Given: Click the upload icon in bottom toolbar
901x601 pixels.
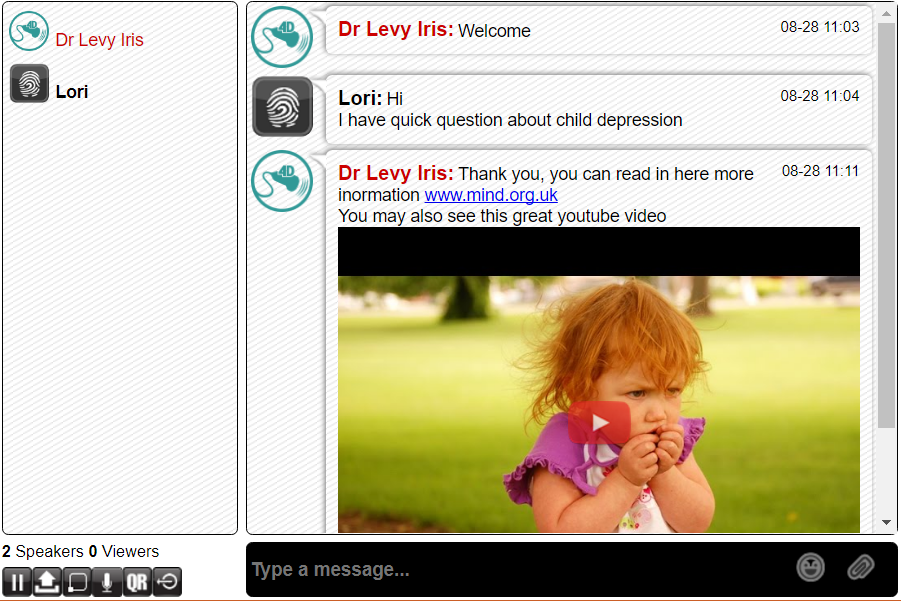Looking at the screenshot, I should point(47,582).
